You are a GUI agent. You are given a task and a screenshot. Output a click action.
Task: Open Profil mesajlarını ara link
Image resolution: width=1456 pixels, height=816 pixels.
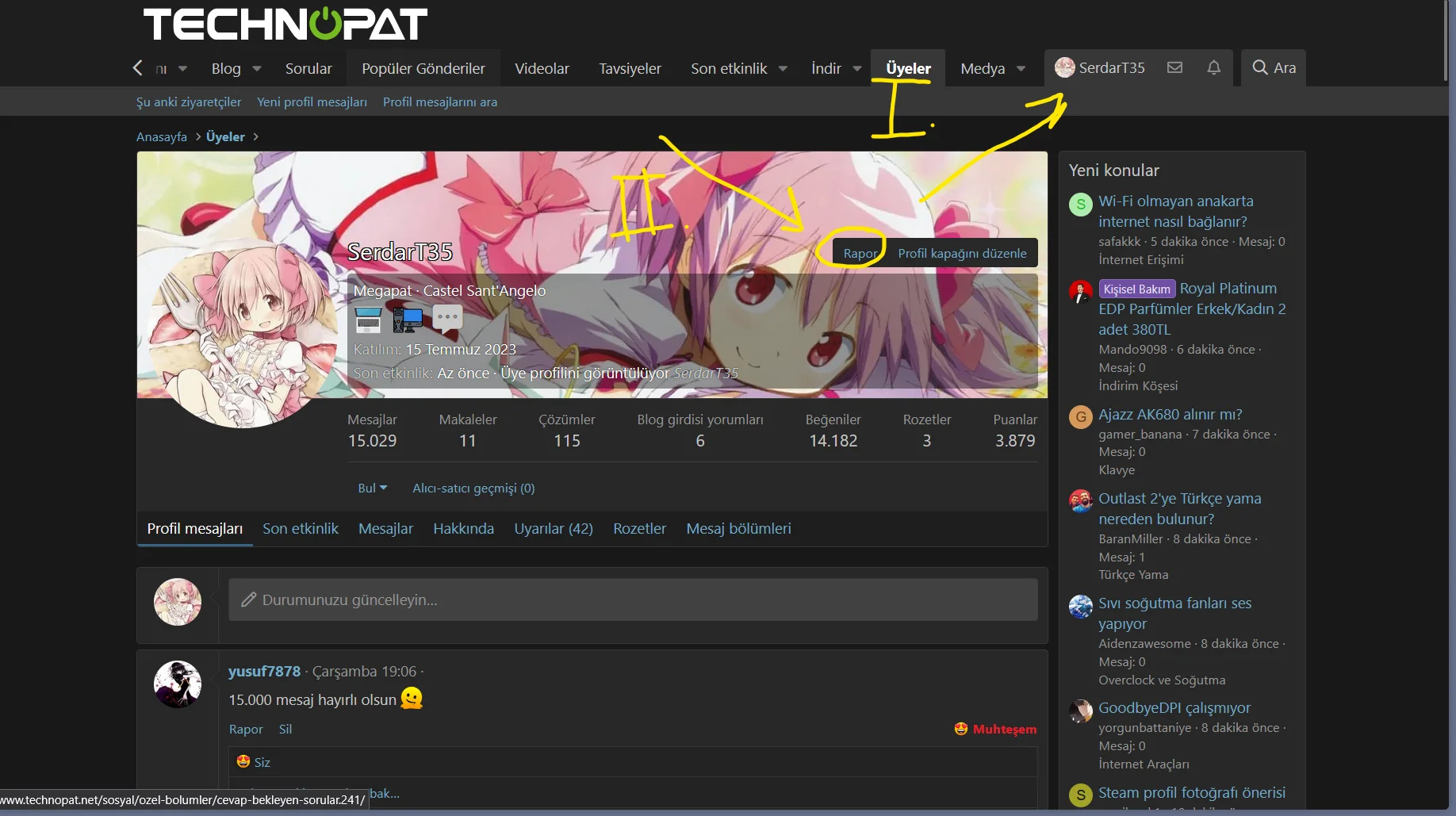tap(440, 102)
